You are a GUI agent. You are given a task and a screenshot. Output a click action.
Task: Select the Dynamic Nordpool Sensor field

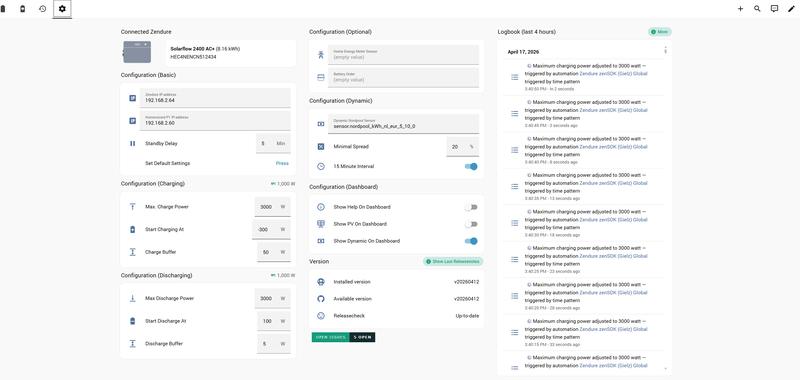point(403,123)
